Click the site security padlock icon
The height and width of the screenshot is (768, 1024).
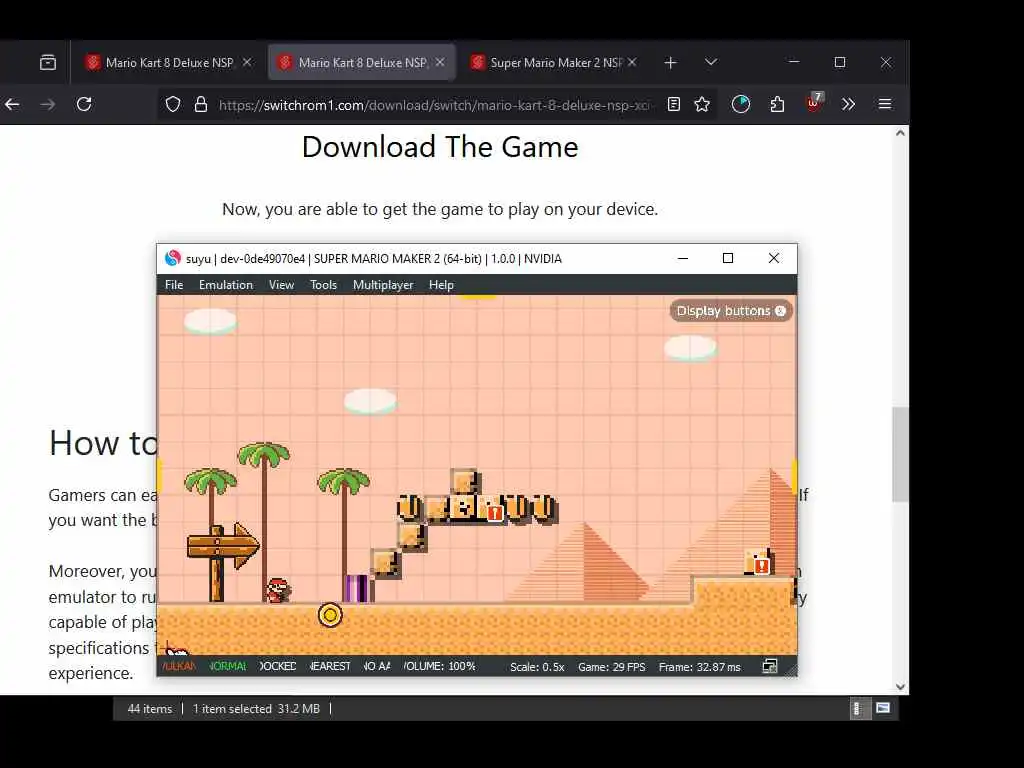pos(201,104)
